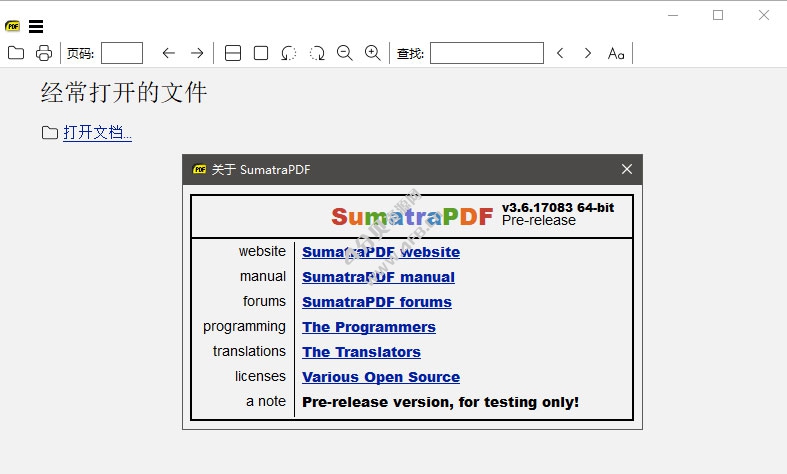Image resolution: width=787 pixels, height=474 pixels.
Task: Zoom out with the magnifier minus icon
Action: (344, 53)
